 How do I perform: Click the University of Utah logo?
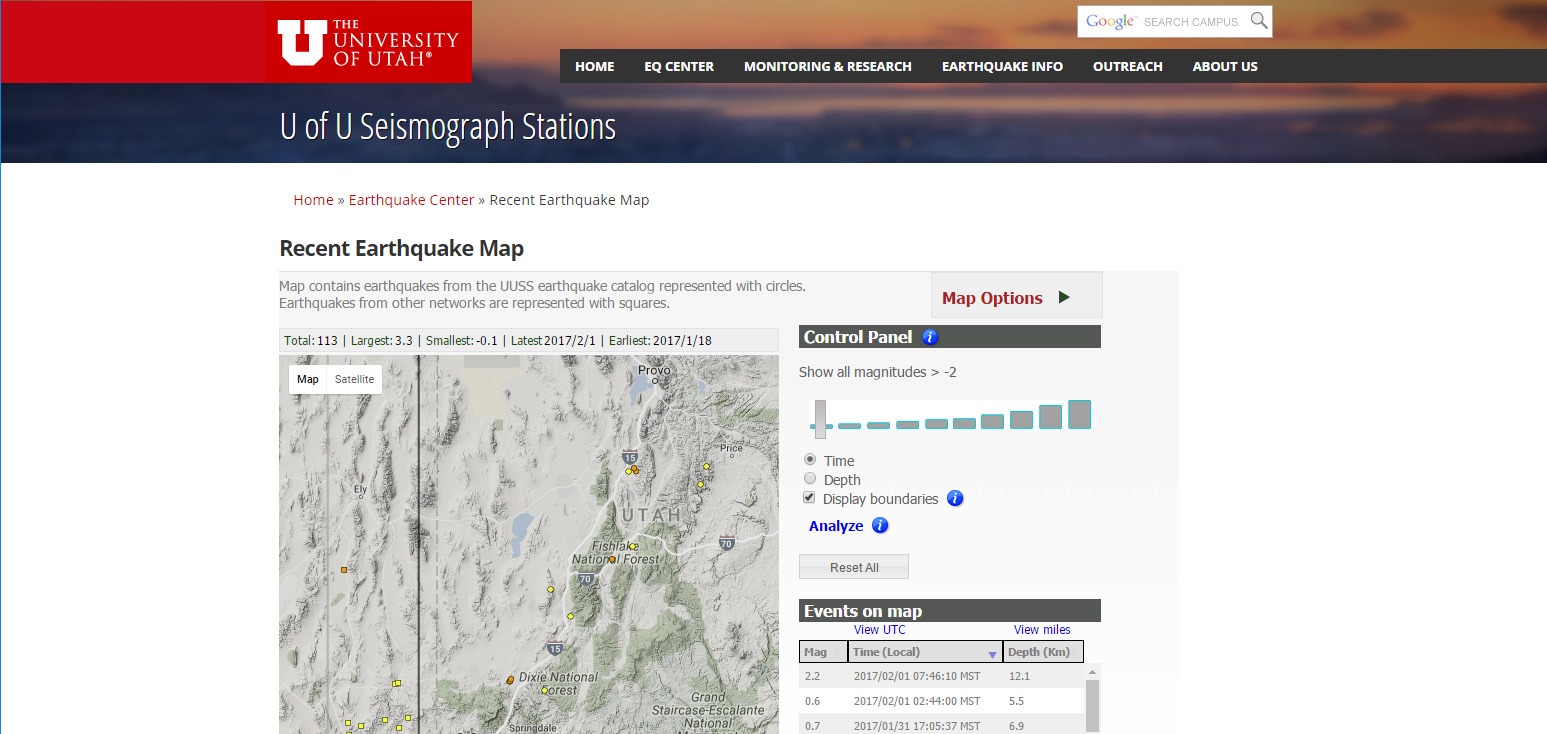368,42
